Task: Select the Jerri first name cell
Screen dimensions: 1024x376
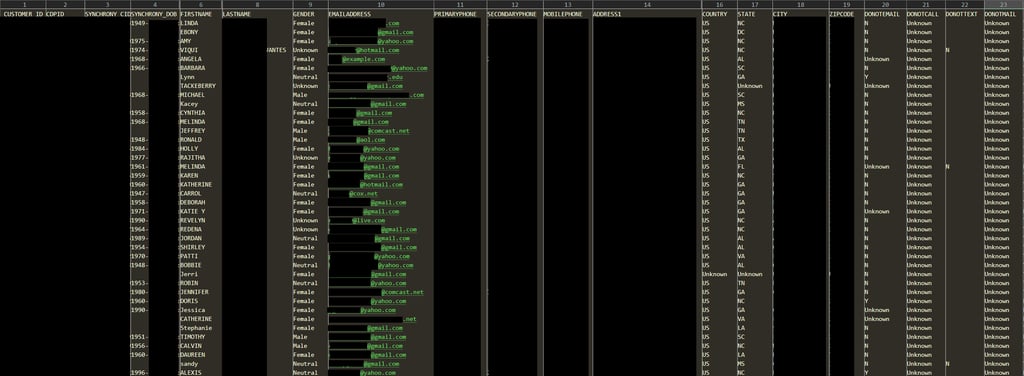Action: (189, 275)
